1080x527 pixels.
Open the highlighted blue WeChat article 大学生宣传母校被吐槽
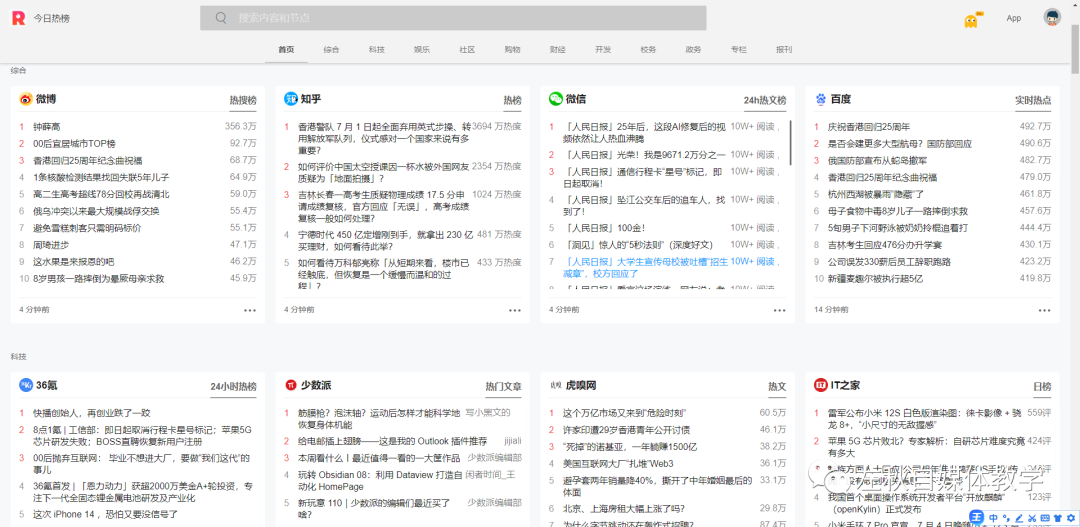pos(645,267)
